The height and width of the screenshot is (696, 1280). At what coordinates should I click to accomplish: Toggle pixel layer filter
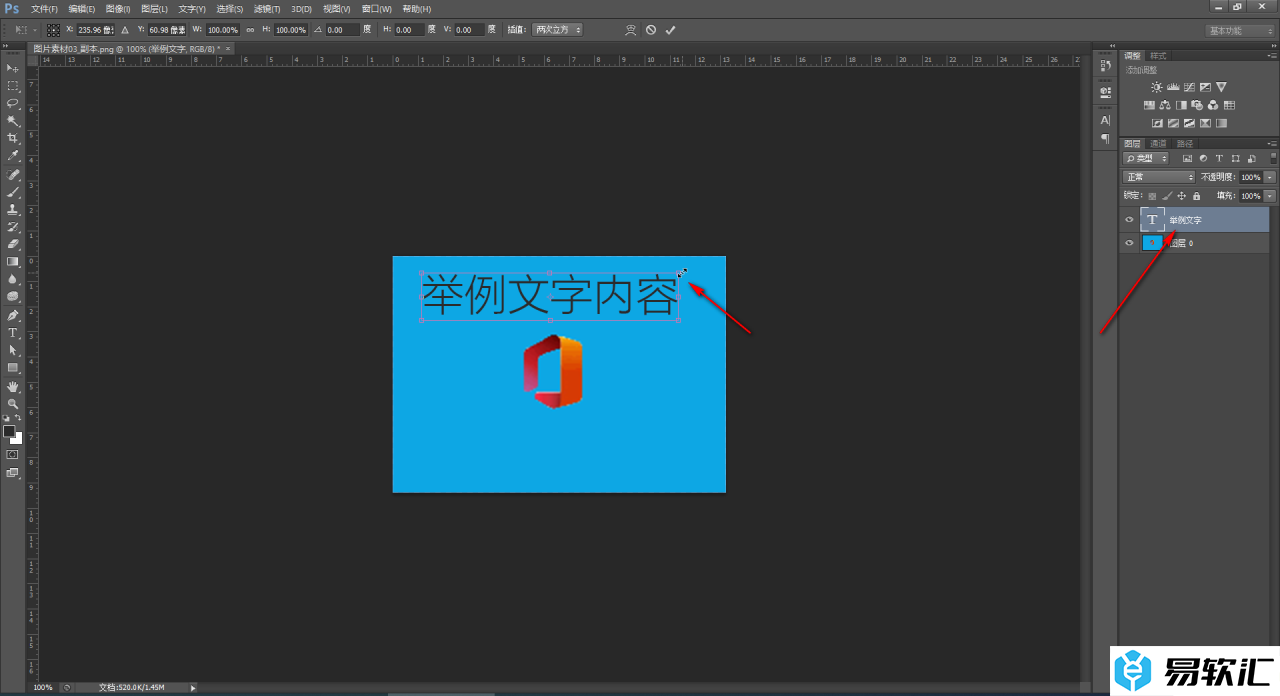pyautogui.click(x=1187, y=158)
